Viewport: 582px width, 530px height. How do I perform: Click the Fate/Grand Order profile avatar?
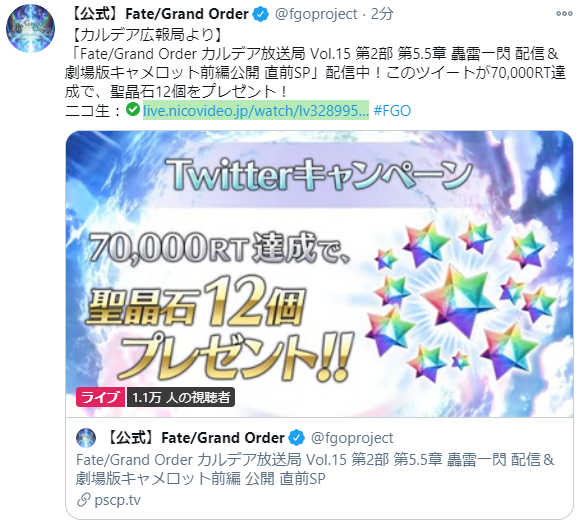[30, 28]
